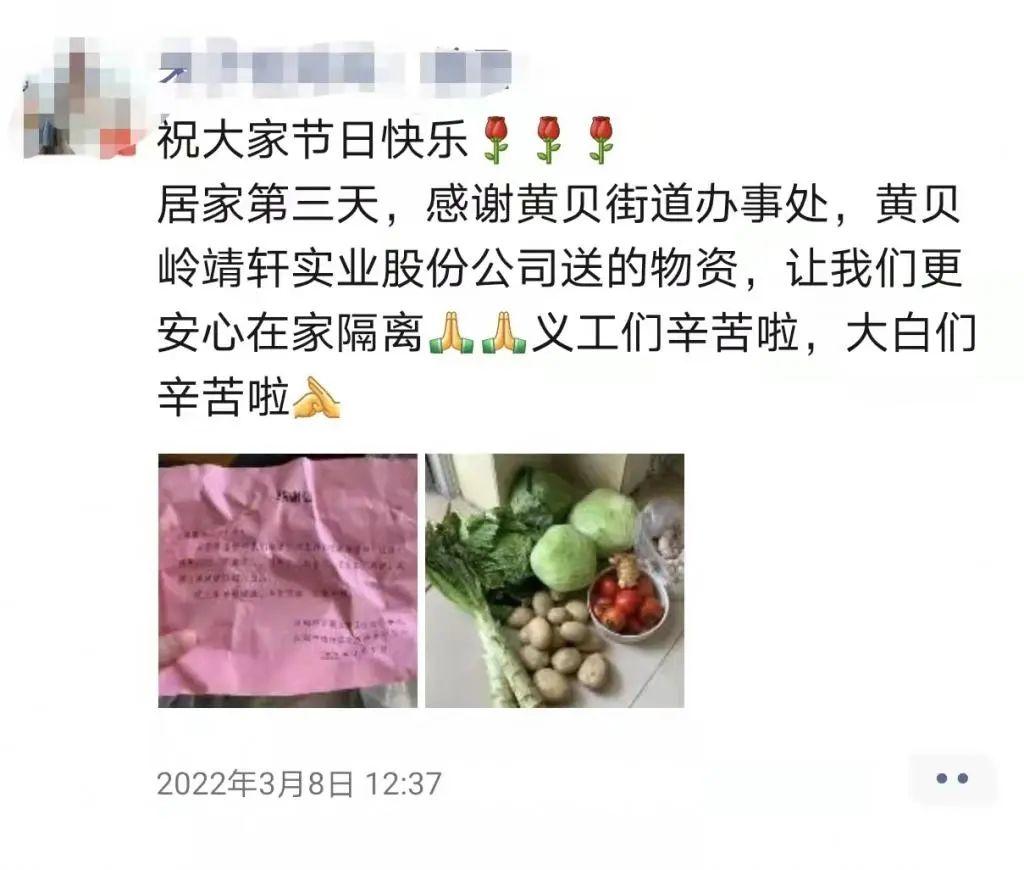The image size is (1024, 870).
Task: Click the 安心在家隔离 phrase
Action: point(291,334)
